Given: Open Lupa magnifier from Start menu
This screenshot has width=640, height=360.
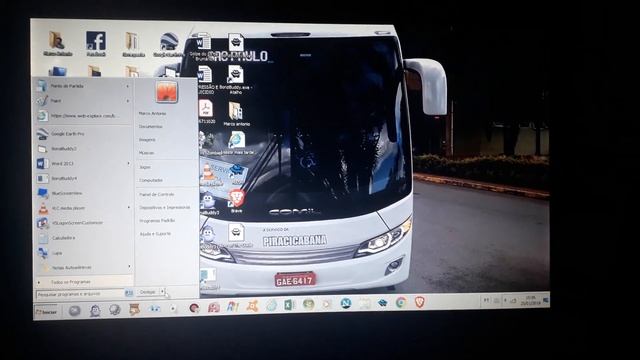Looking at the screenshot, I should [x=83, y=253].
